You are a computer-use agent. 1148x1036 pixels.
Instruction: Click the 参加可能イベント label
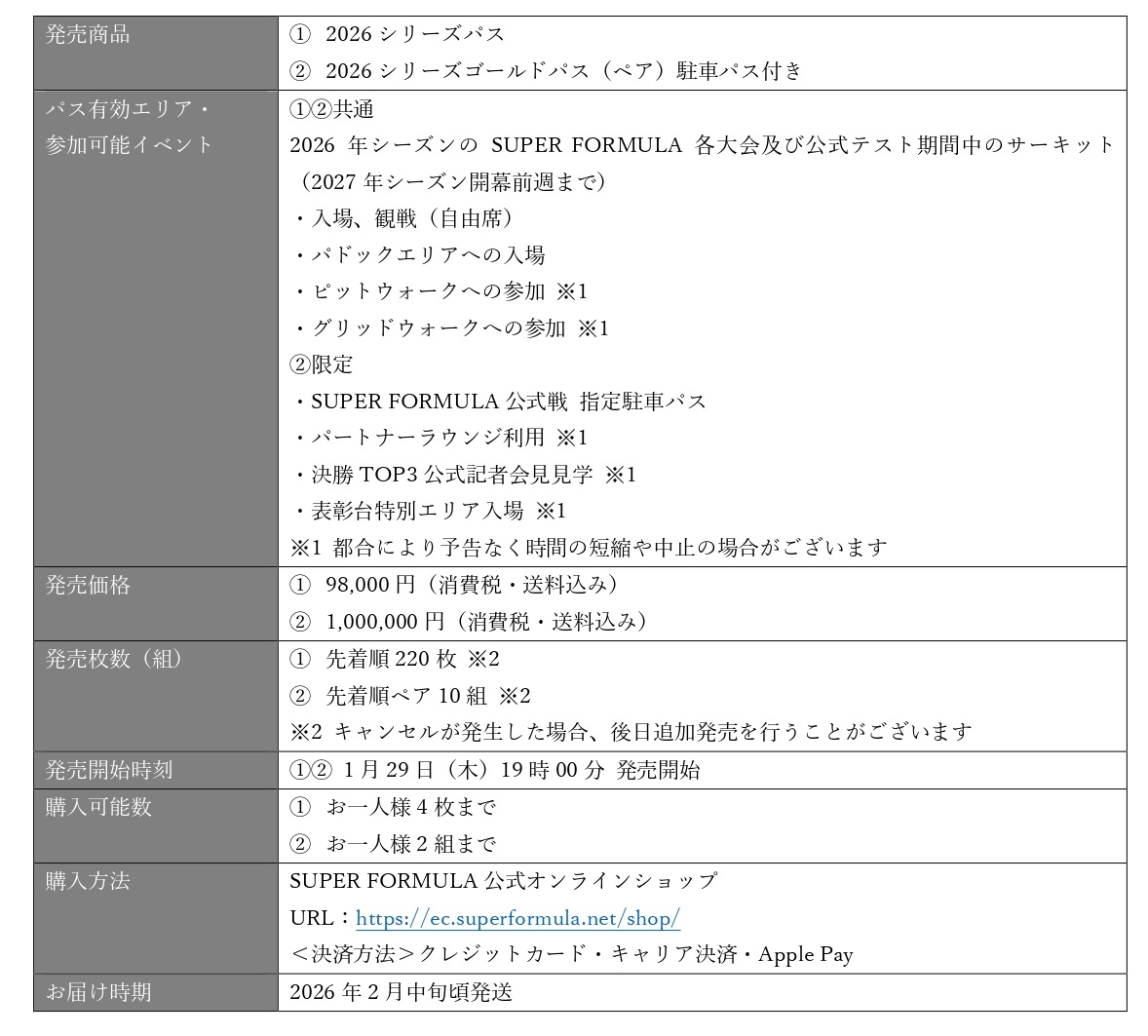(x=129, y=145)
